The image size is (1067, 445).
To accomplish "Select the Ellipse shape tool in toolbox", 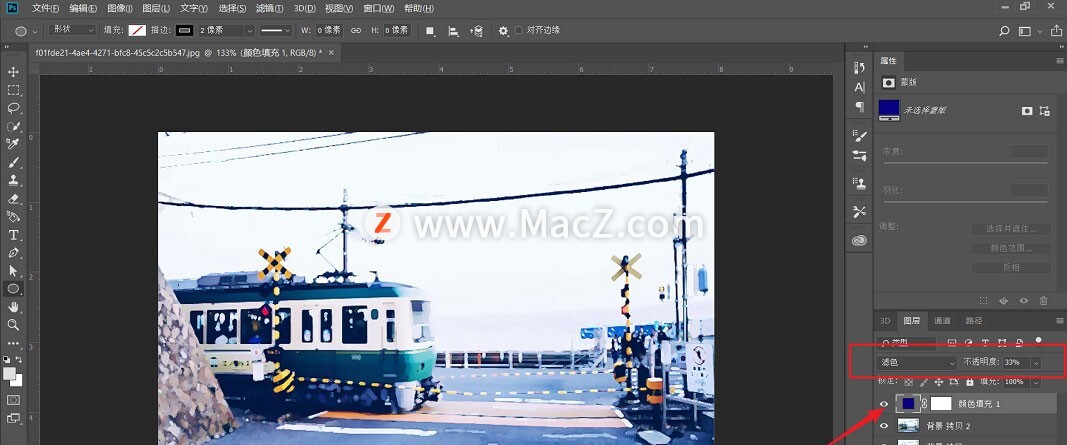I will click(13, 289).
